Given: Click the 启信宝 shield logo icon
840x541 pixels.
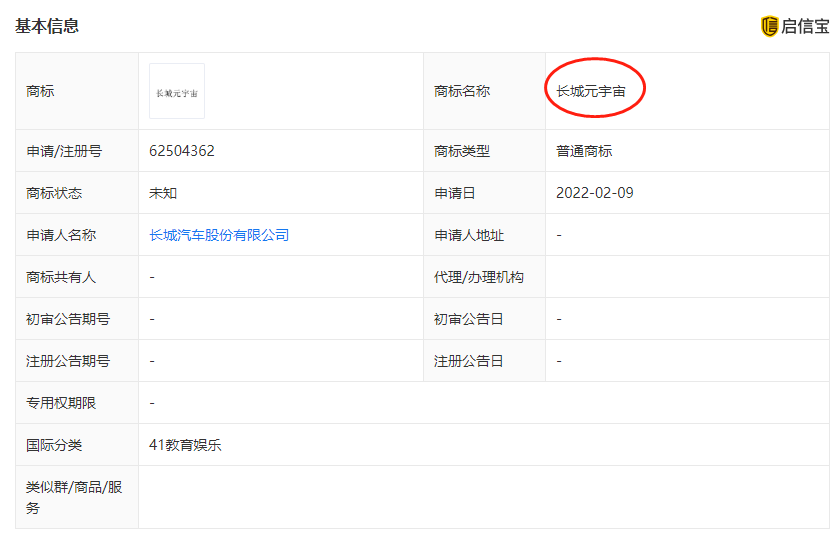Looking at the screenshot, I should click(769, 26).
